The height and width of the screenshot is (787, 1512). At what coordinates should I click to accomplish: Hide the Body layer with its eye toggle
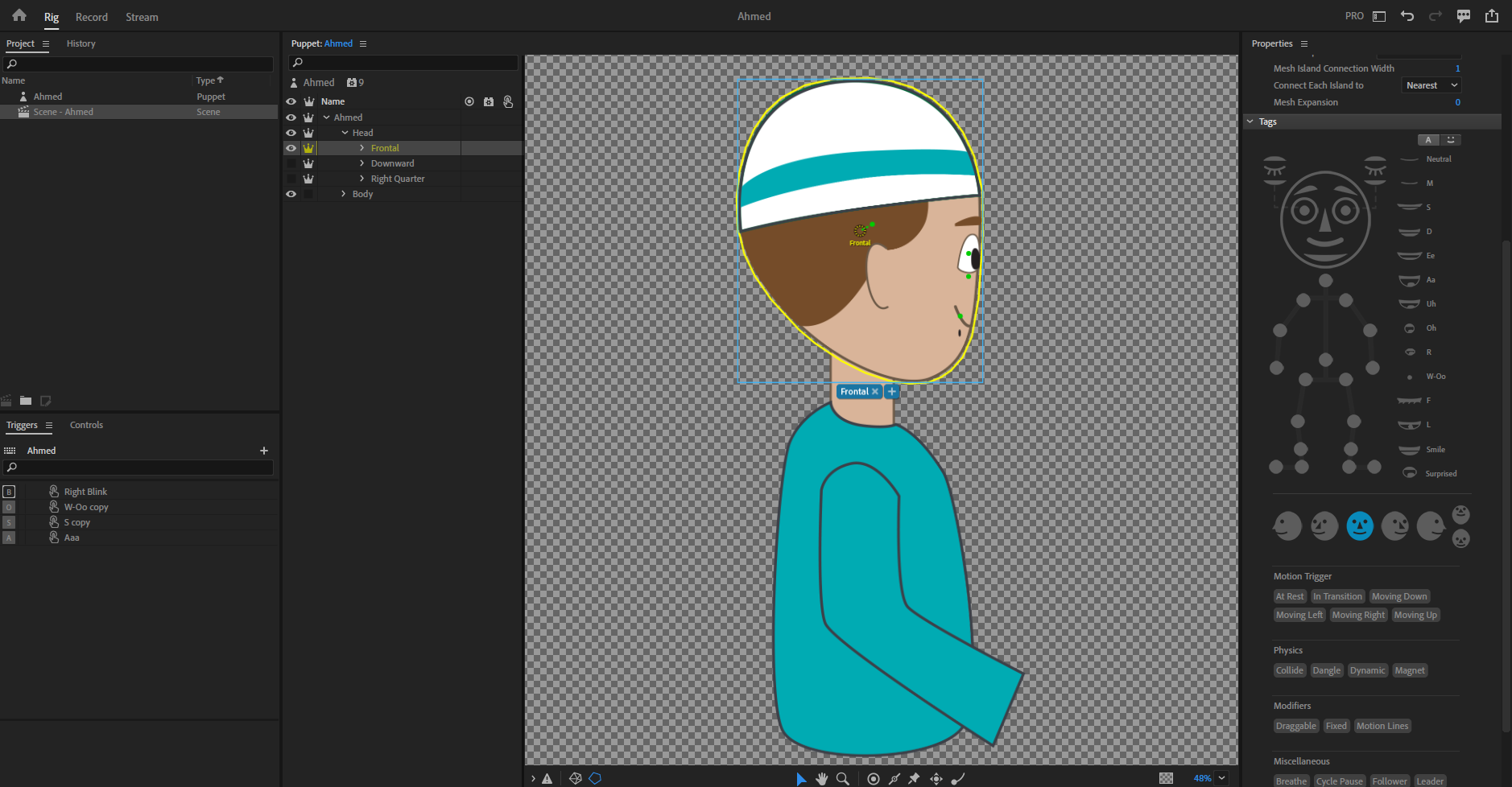pos(291,194)
